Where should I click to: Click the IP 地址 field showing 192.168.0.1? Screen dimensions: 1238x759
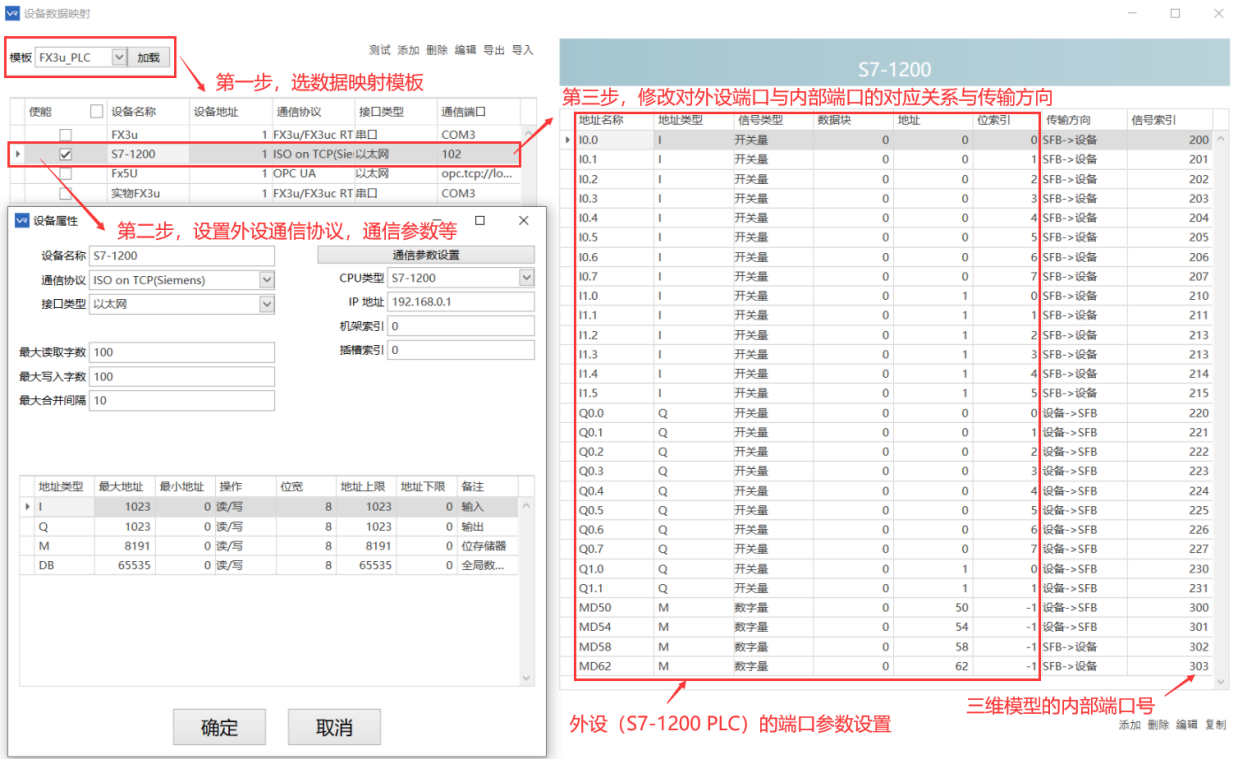461,302
